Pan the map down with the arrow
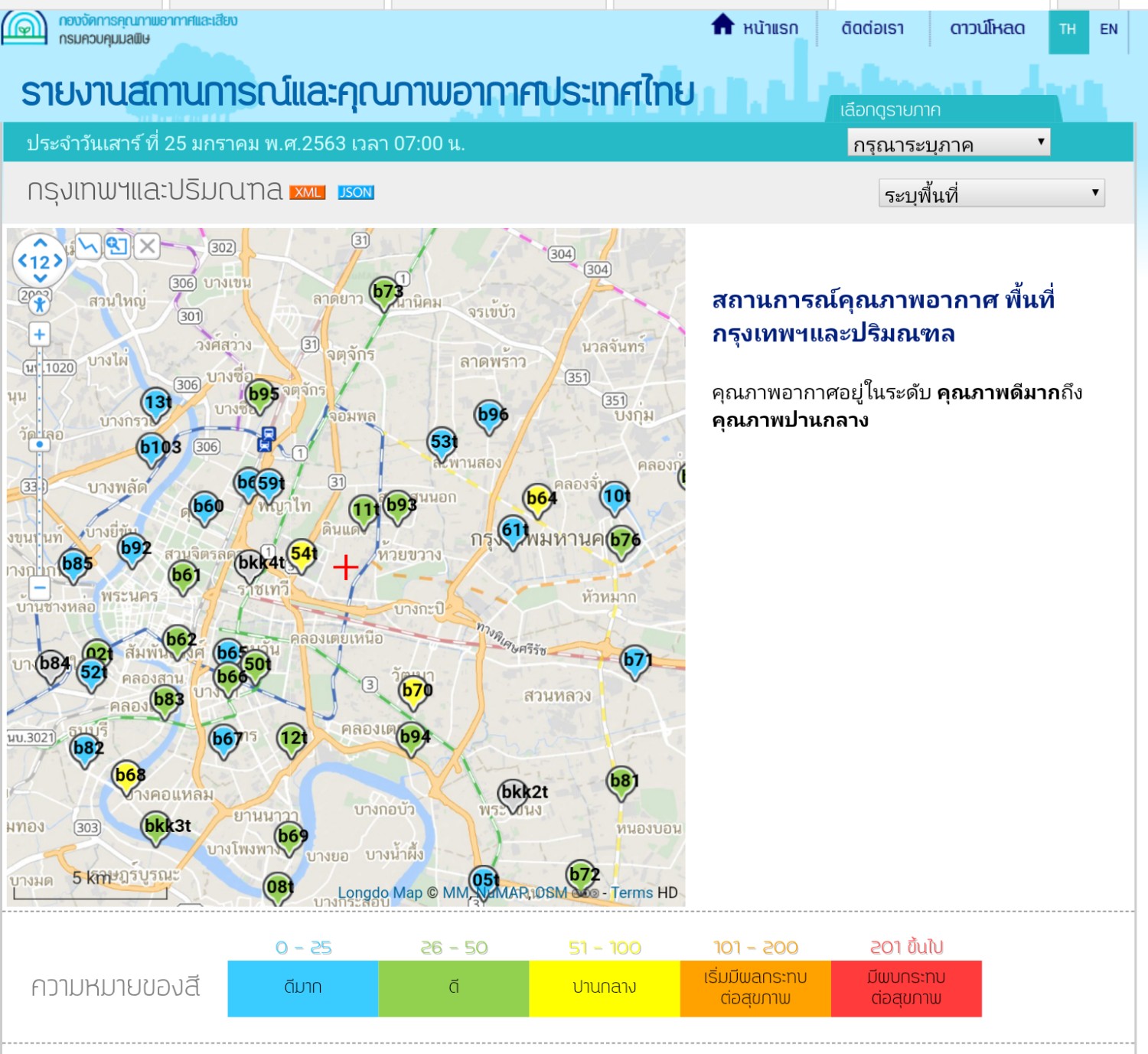1148x1054 pixels. pyautogui.click(x=40, y=279)
